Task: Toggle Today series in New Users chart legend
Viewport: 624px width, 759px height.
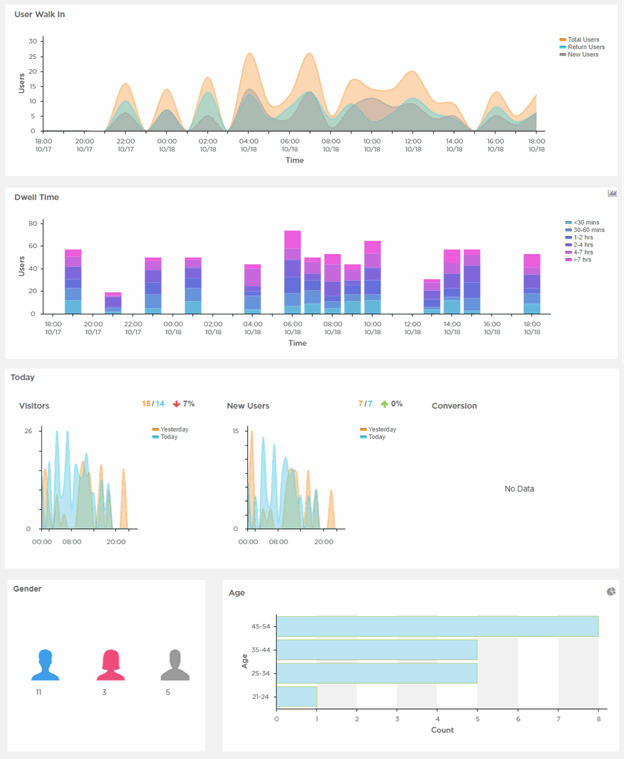Action: click(376, 436)
